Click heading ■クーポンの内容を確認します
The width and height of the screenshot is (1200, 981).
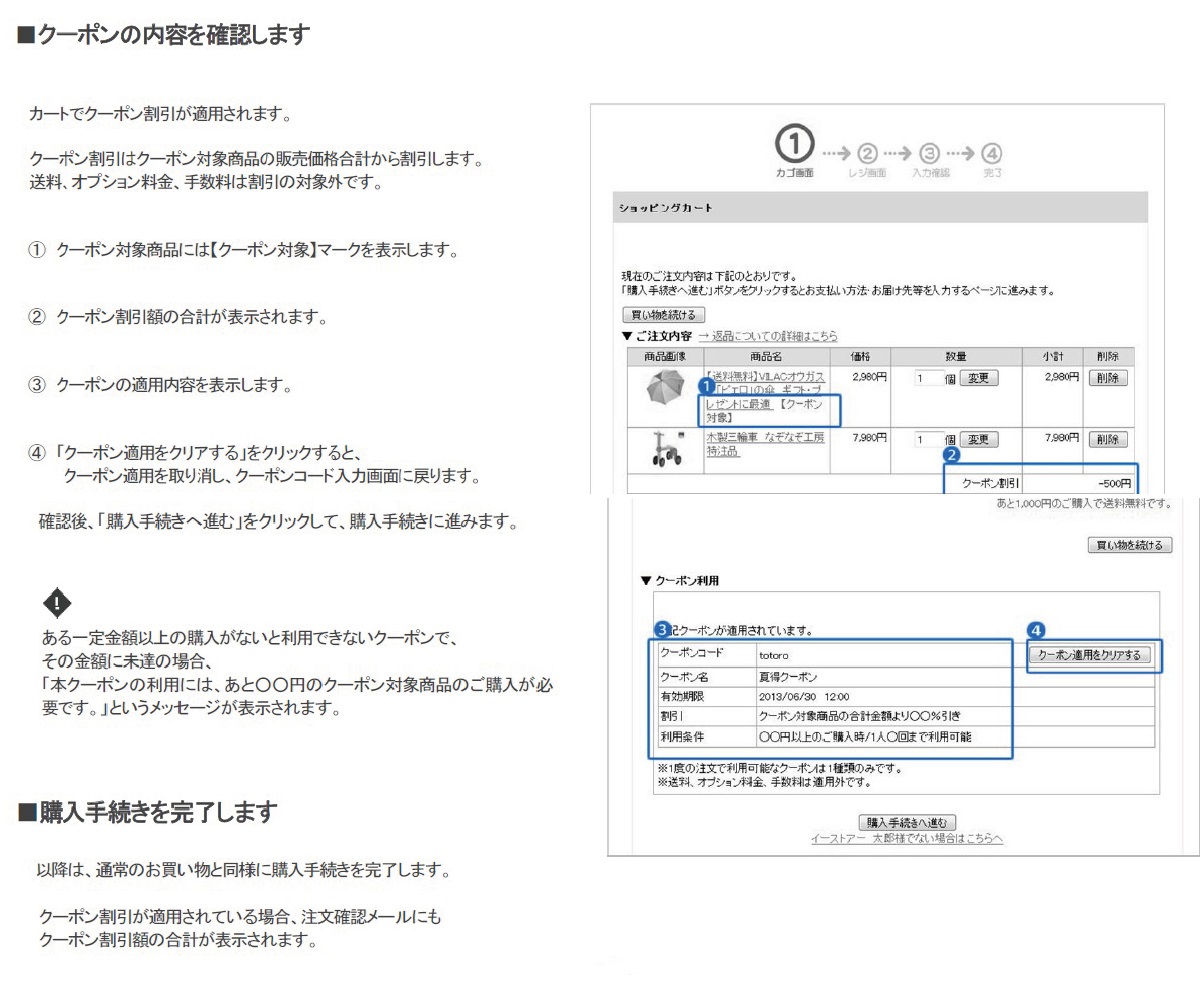[x=164, y=37]
